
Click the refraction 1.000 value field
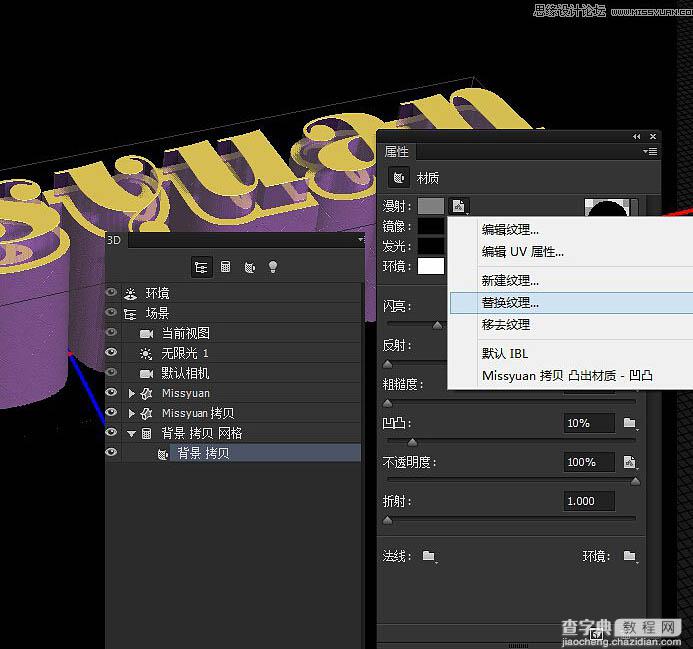click(x=589, y=501)
